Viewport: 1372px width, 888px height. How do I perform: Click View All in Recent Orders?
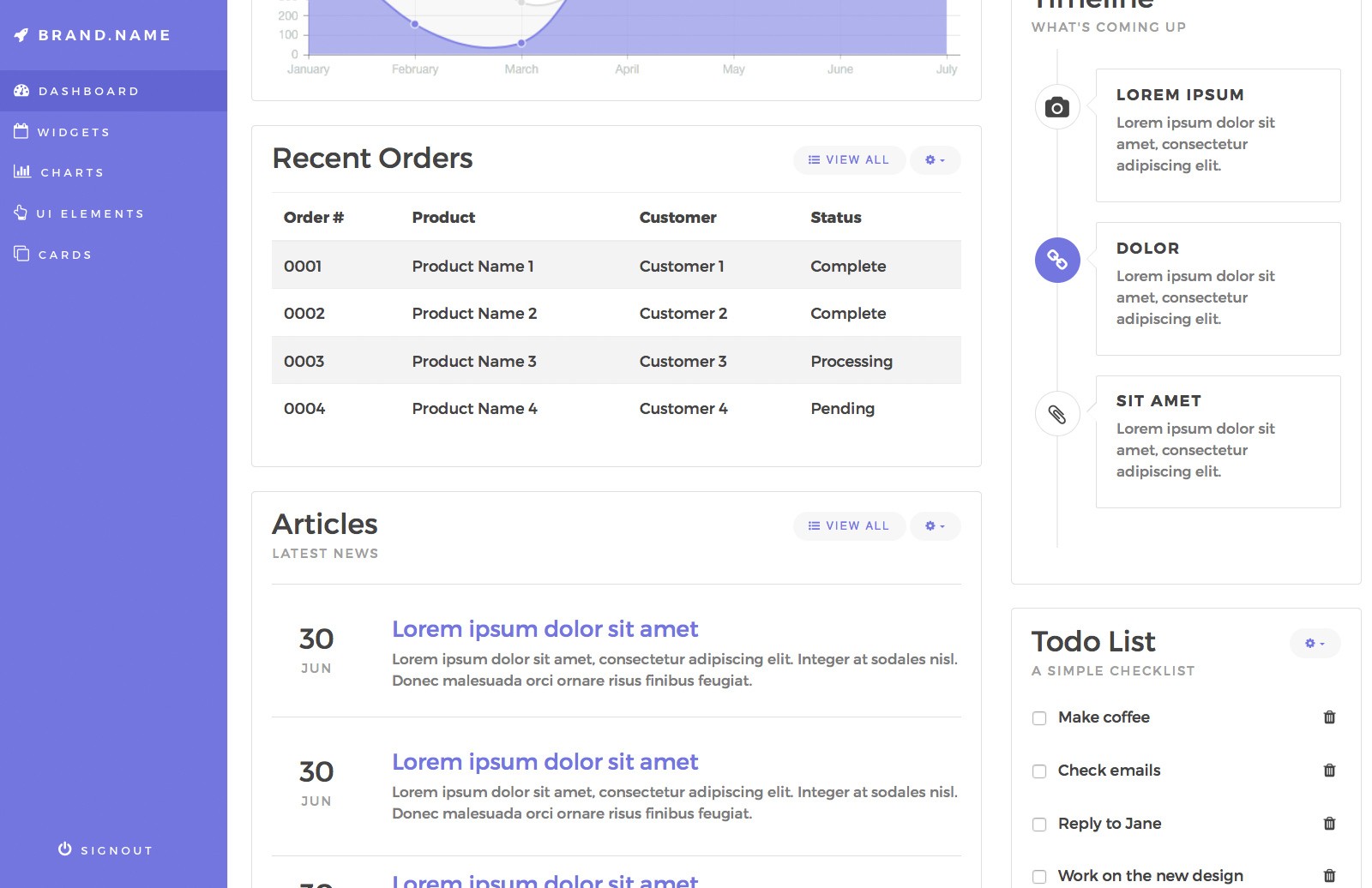(849, 160)
